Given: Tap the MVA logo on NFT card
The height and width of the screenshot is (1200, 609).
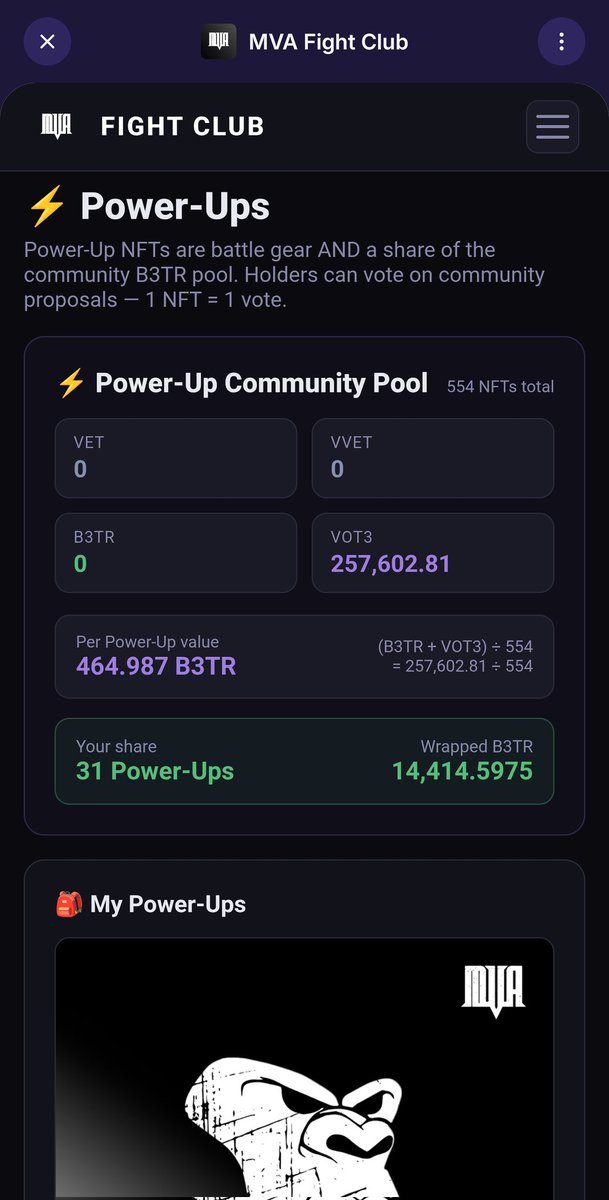Looking at the screenshot, I should tap(493, 991).
